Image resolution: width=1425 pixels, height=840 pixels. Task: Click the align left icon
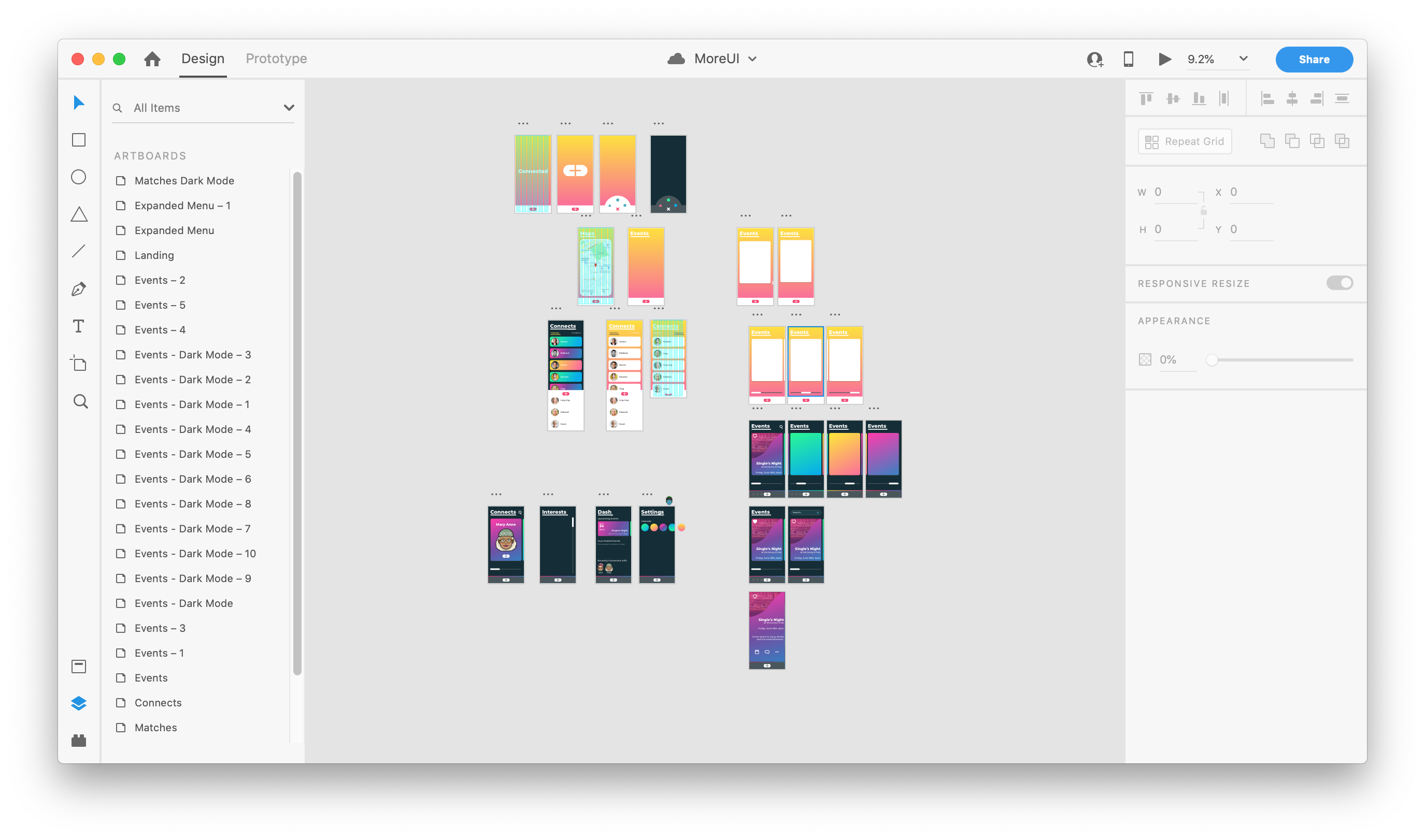pyautogui.click(x=1267, y=97)
